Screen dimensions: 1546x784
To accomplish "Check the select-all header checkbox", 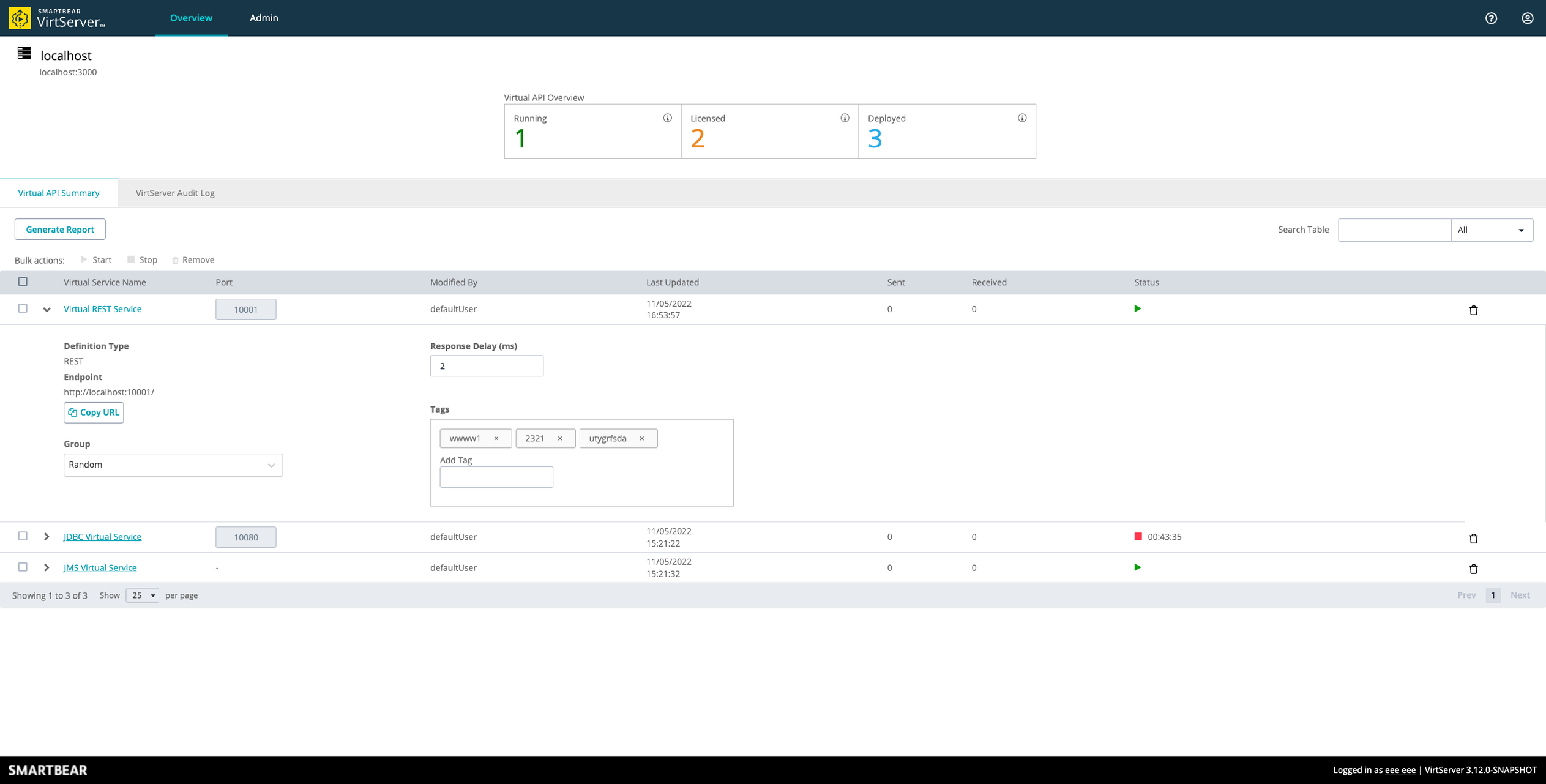I will pyautogui.click(x=23, y=282).
